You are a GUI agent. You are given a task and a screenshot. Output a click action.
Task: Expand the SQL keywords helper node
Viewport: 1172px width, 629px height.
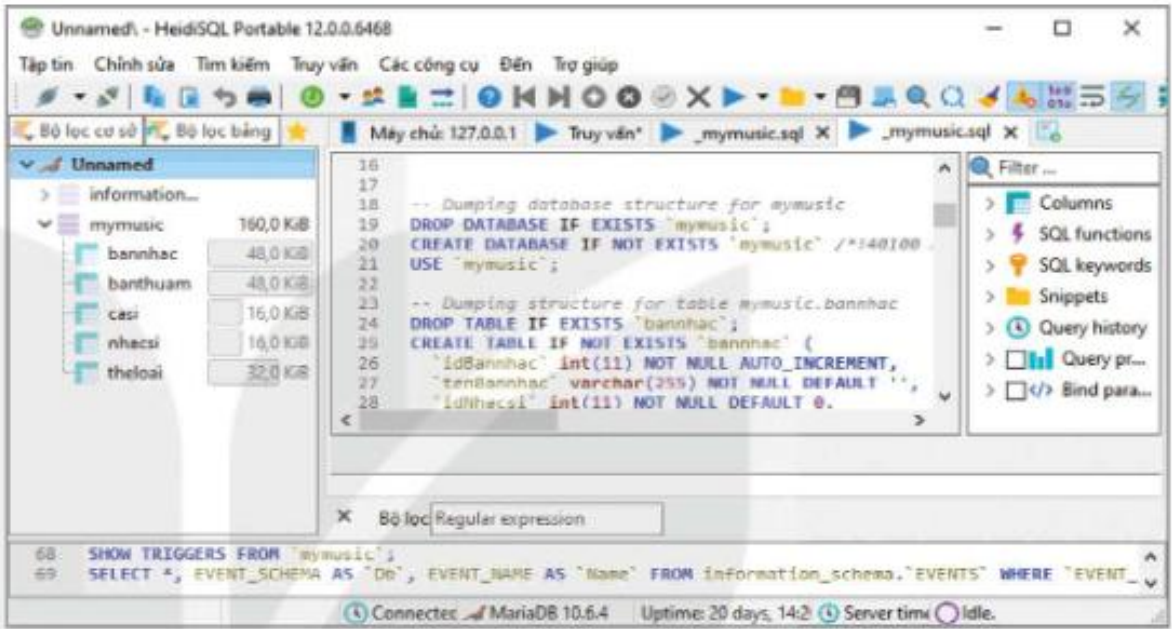[x=990, y=266]
